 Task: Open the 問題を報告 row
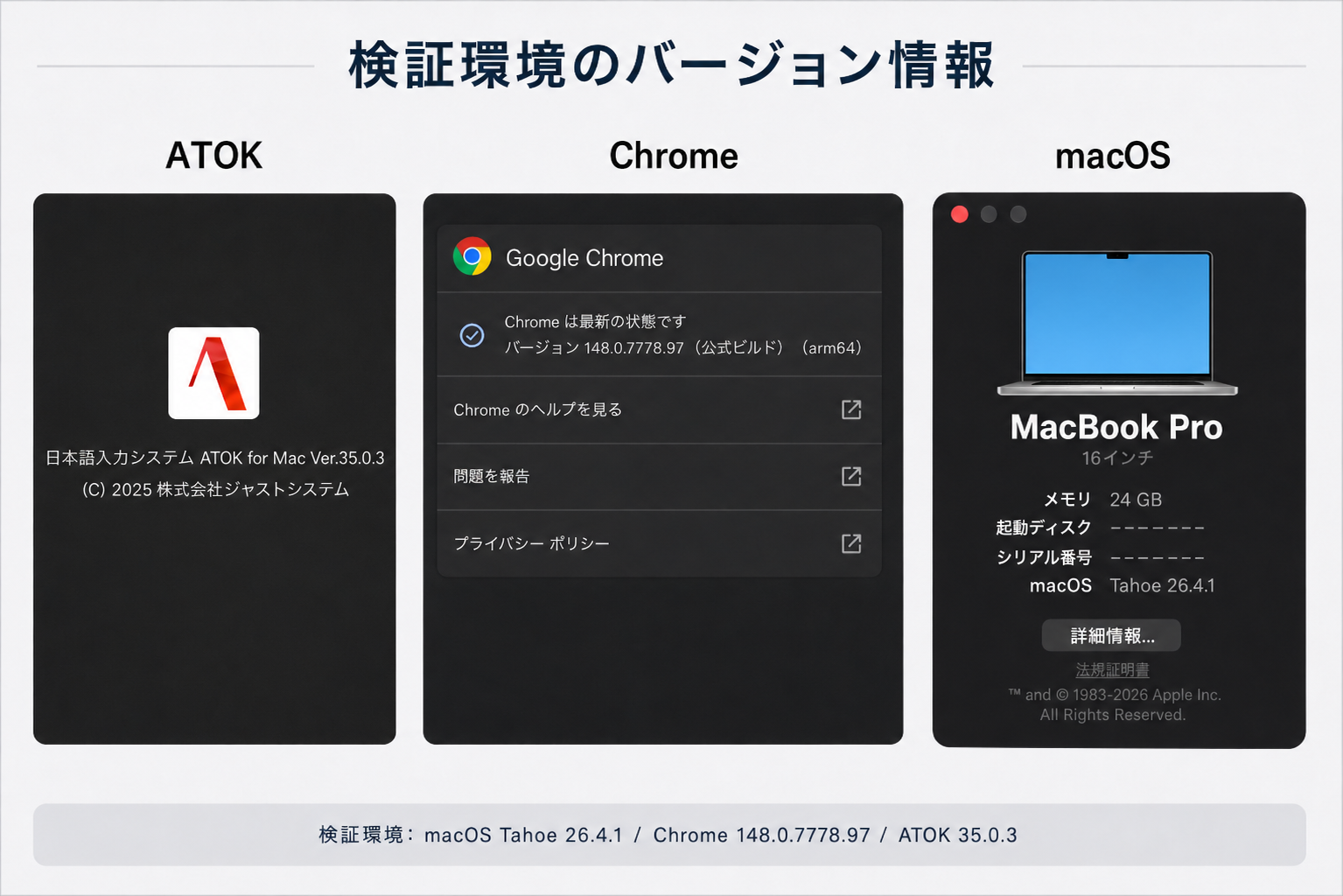click(659, 476)
